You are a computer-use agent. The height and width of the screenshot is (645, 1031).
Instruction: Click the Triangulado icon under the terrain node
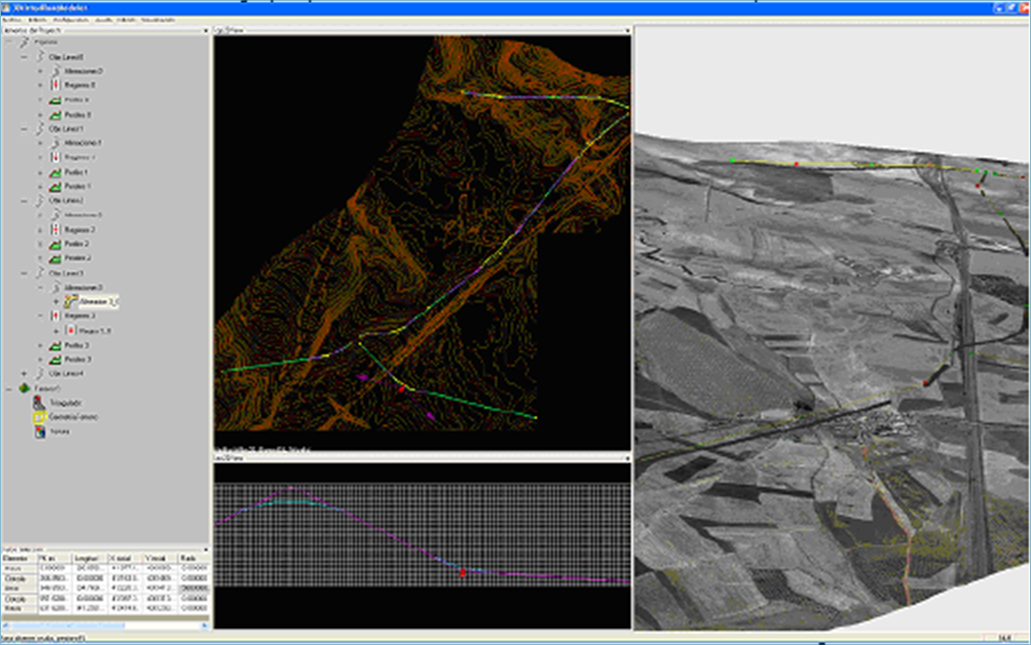(39, 402)
